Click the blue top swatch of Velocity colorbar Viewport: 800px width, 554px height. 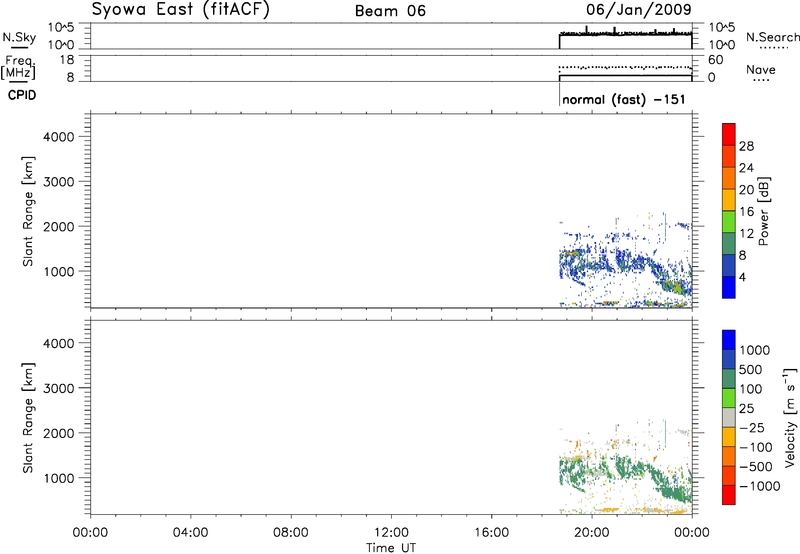point(729,340)
